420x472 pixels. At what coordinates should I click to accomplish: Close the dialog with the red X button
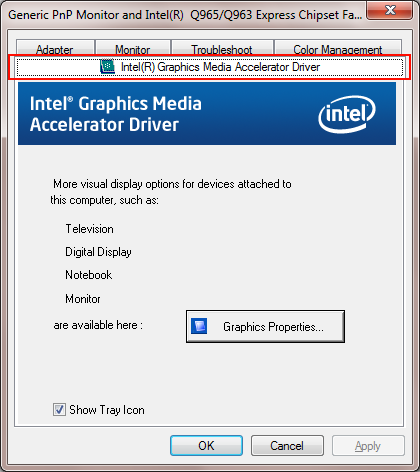(390, 10)
